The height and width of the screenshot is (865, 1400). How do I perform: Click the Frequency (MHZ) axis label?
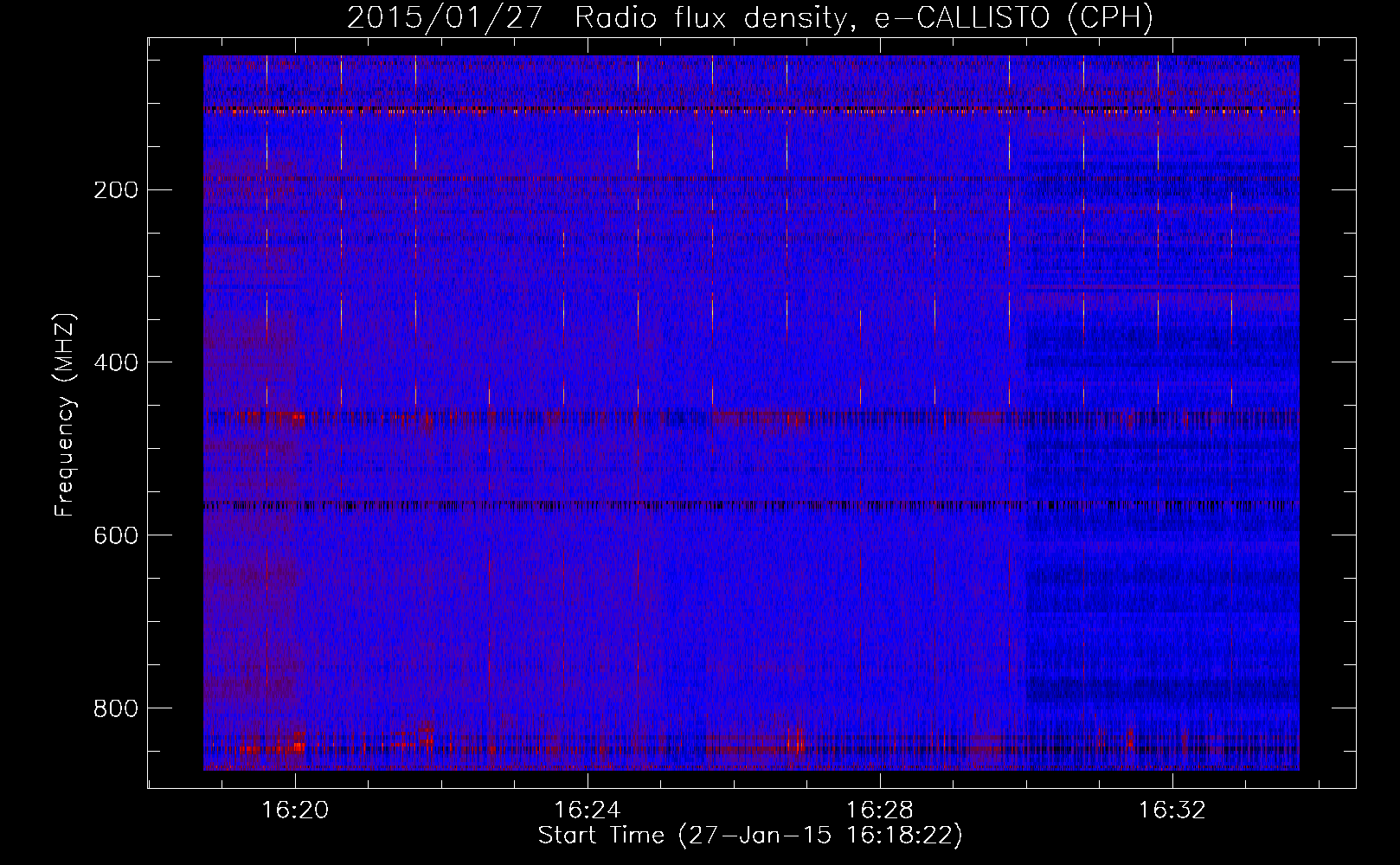click(x=65, y=415)
